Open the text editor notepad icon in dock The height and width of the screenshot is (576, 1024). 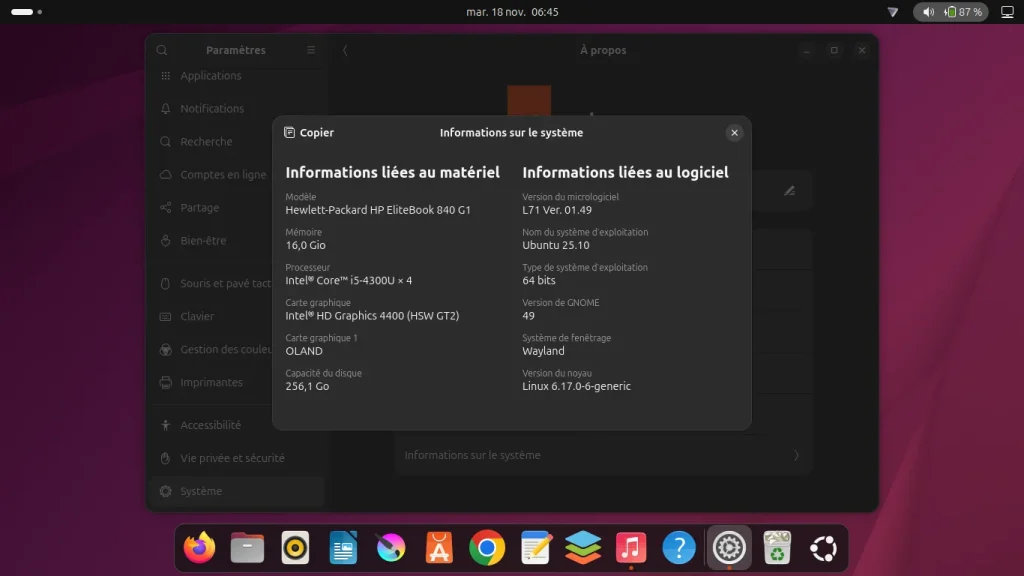pos(536,547)
